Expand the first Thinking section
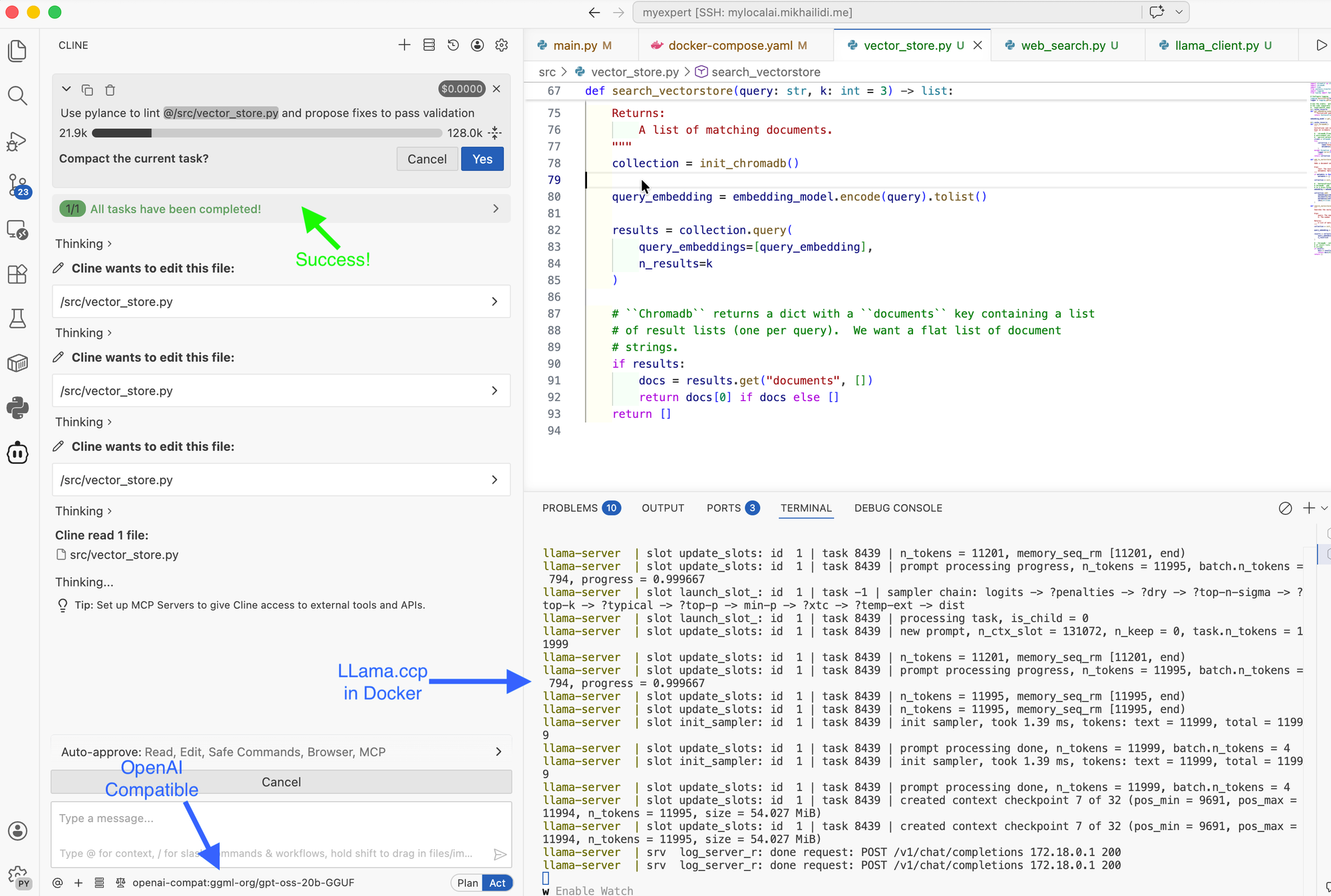Viewport: 1331px width, 896px height. coord(83,244)
